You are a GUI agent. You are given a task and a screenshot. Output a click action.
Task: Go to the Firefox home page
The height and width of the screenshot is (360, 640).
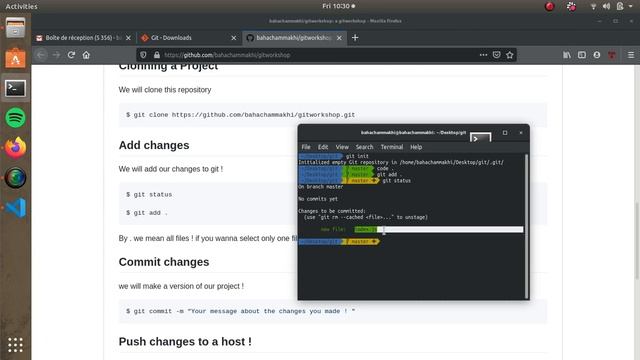[x=86, y=55]
